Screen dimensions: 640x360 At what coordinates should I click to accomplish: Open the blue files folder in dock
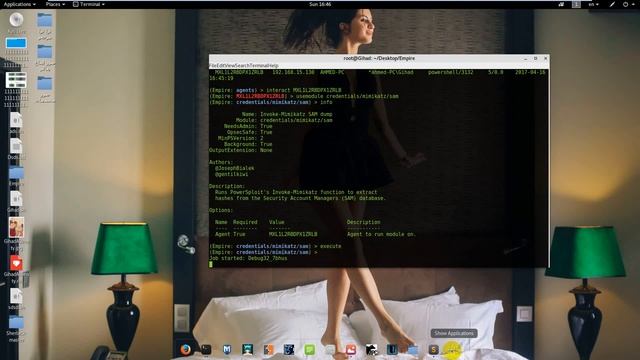(413, 349)
